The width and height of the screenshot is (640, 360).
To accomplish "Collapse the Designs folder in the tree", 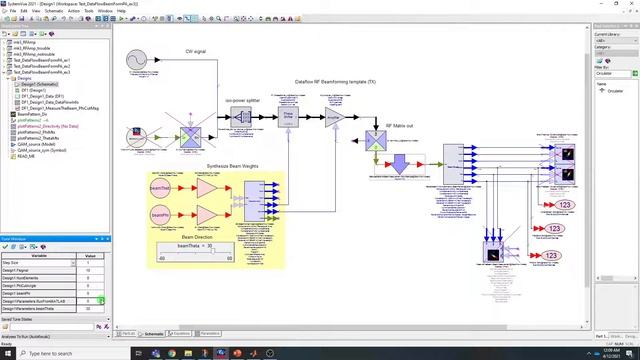I will [x=8, y=78].
